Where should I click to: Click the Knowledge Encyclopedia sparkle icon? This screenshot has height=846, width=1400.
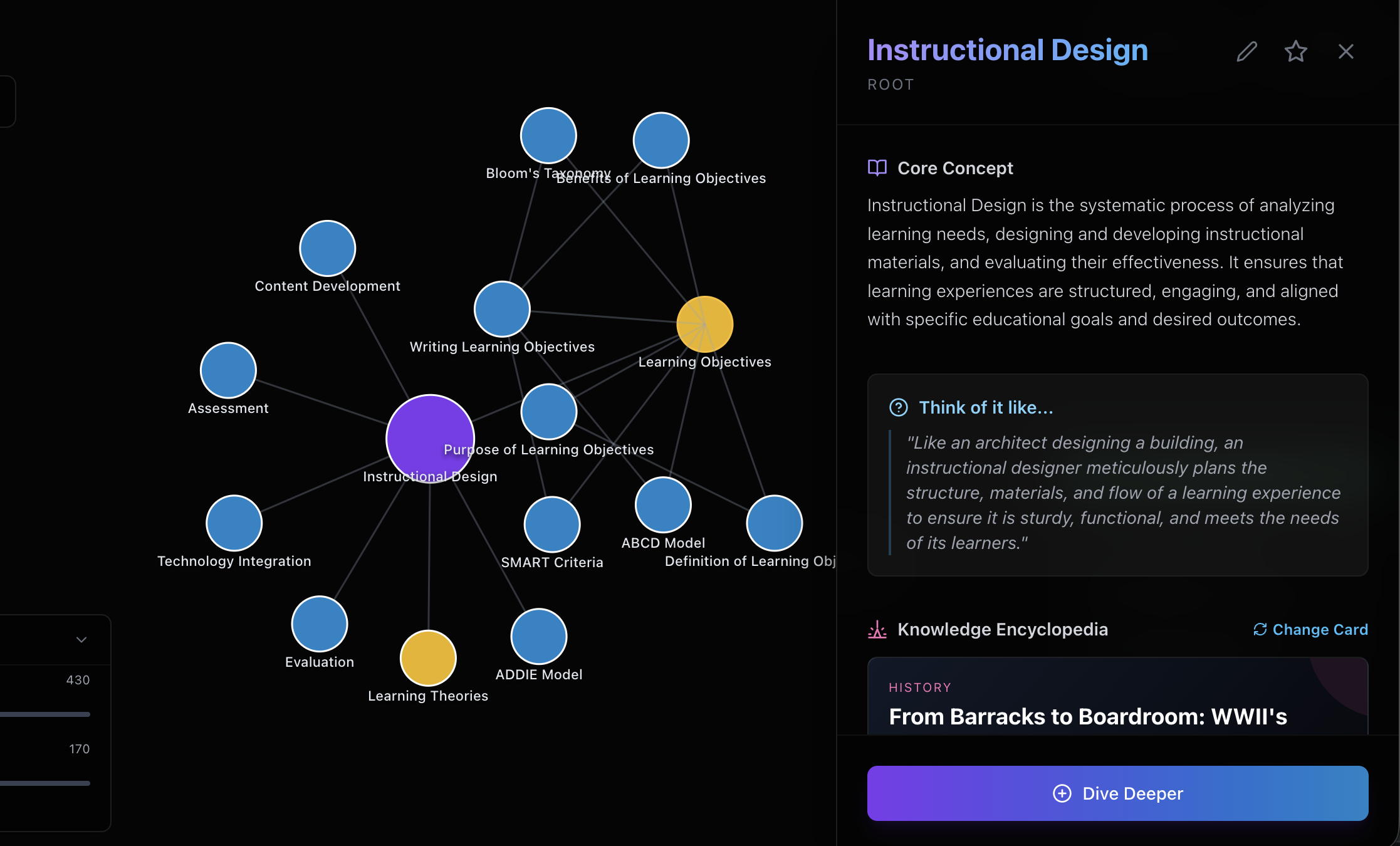(877, 629)
